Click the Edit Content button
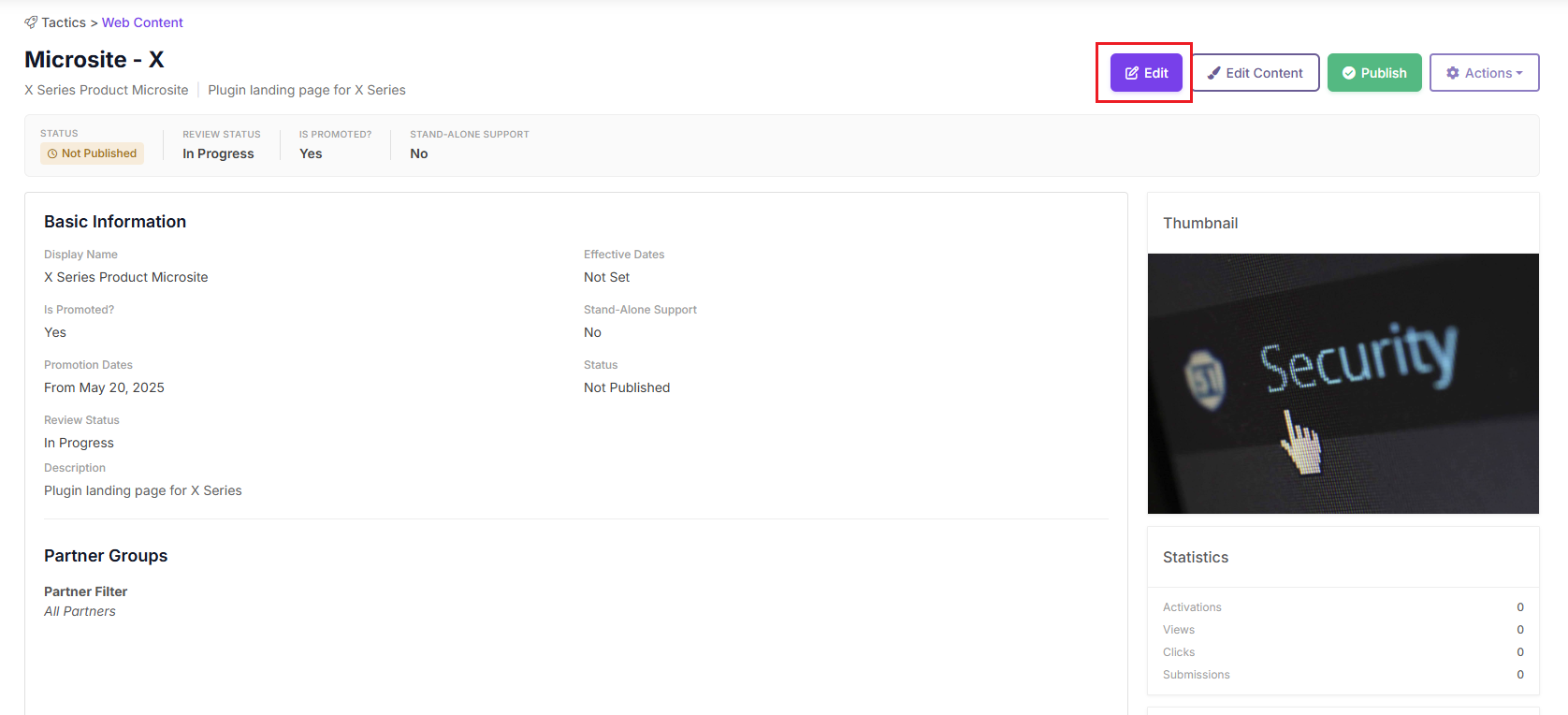Viewport: 1568px width, 715px height. (x=1256, y=73)
